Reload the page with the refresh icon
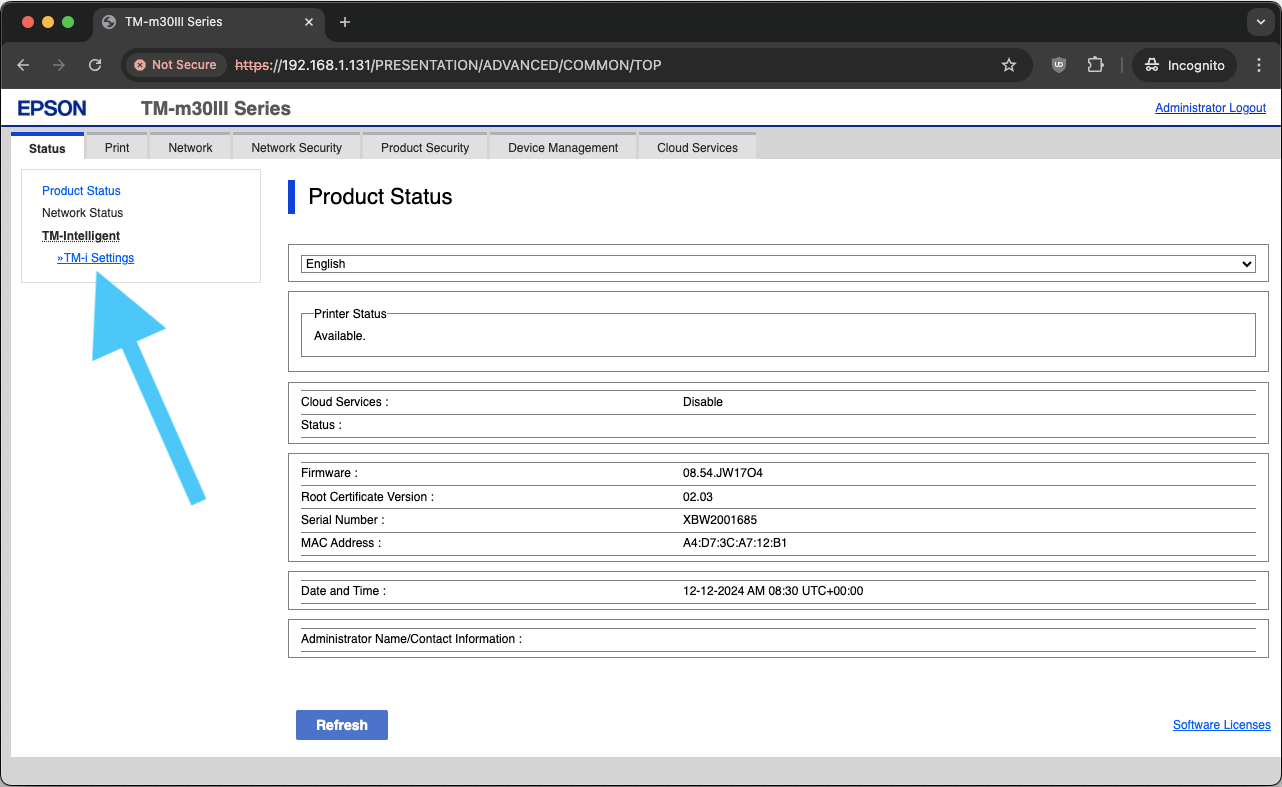The image size is (1282, 787). pos(95,65)
